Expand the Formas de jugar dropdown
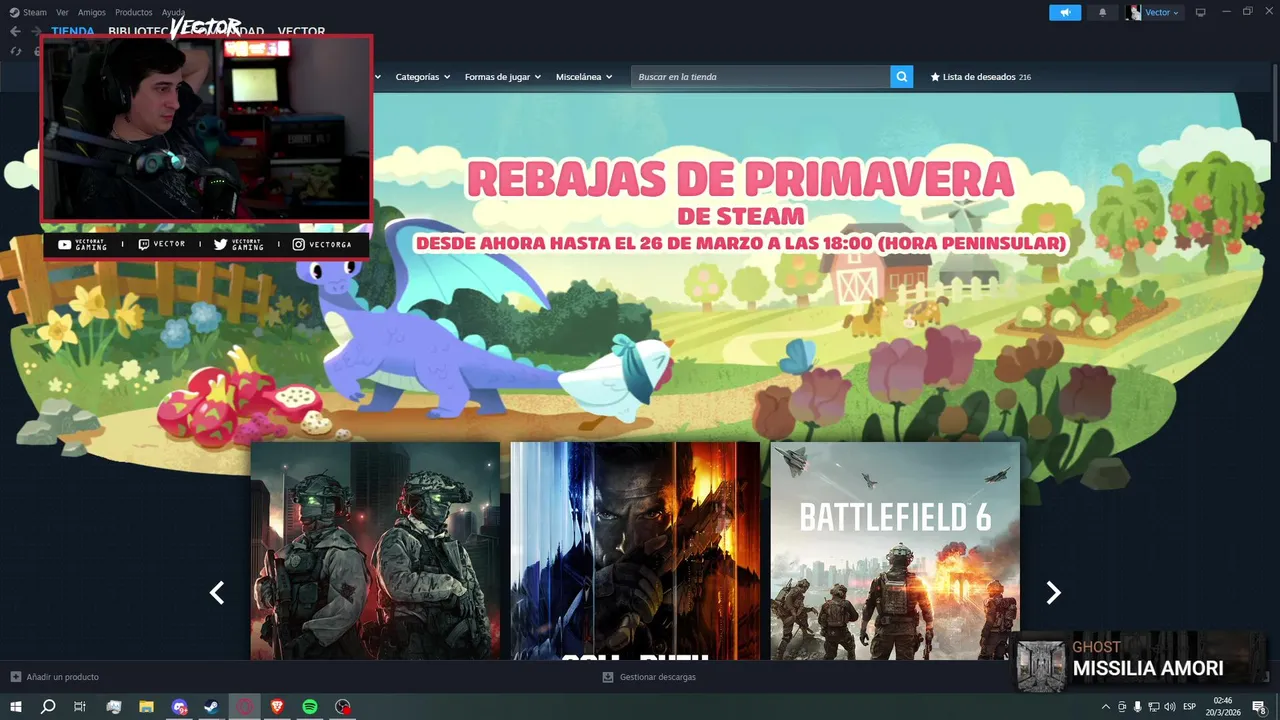 (502, 77)
